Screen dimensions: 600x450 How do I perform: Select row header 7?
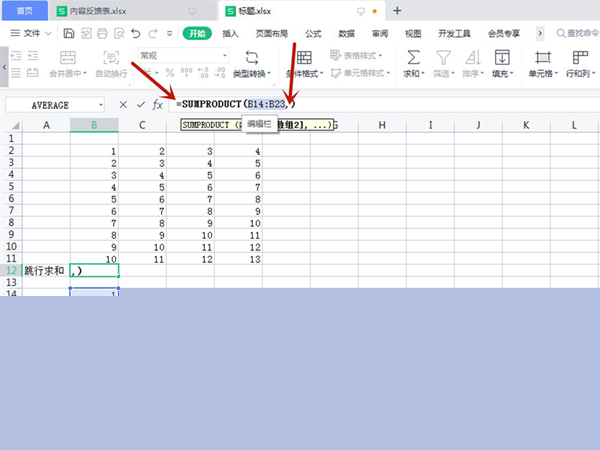click(x=11, y=210)
